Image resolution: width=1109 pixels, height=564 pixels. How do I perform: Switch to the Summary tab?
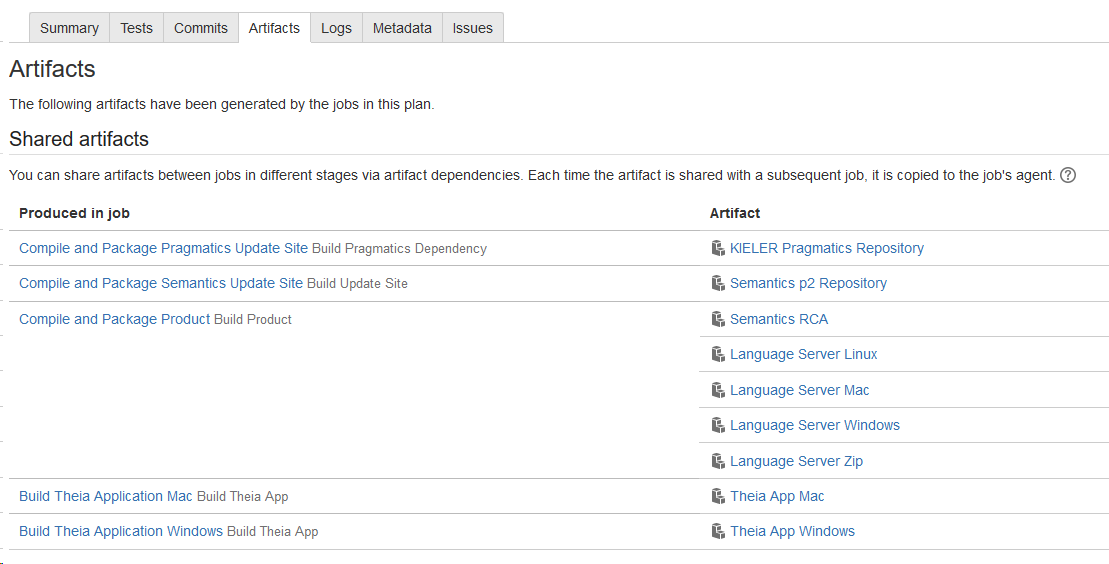click(69, 28)
